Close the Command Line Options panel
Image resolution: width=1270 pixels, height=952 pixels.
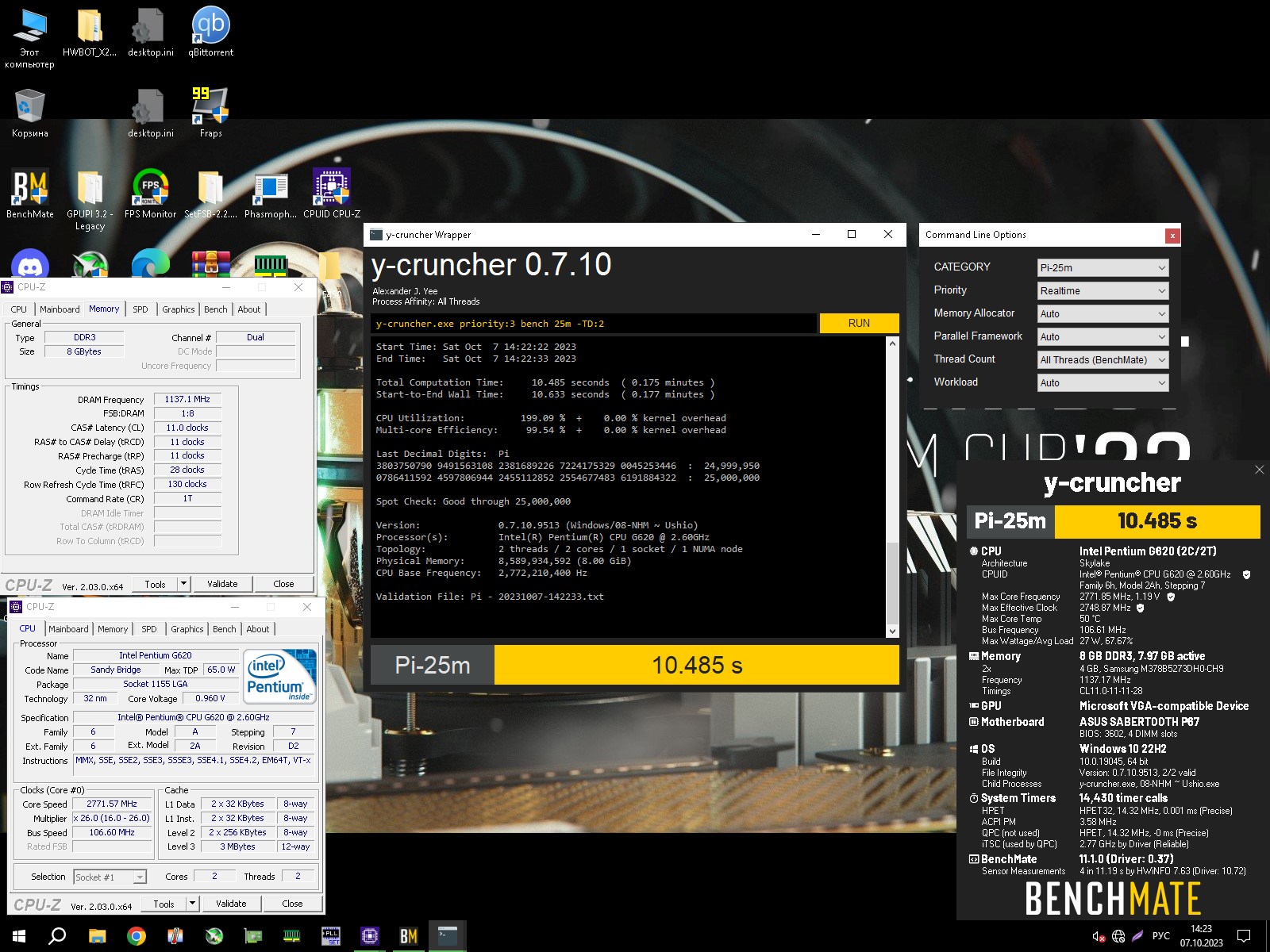click(x=1172, y=236)
